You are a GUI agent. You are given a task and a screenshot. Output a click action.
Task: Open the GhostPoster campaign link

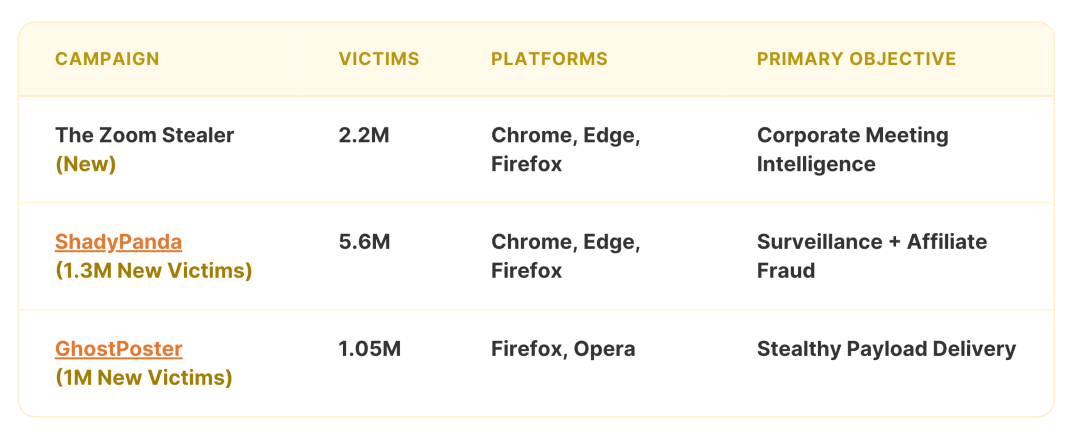pos(118,349)
